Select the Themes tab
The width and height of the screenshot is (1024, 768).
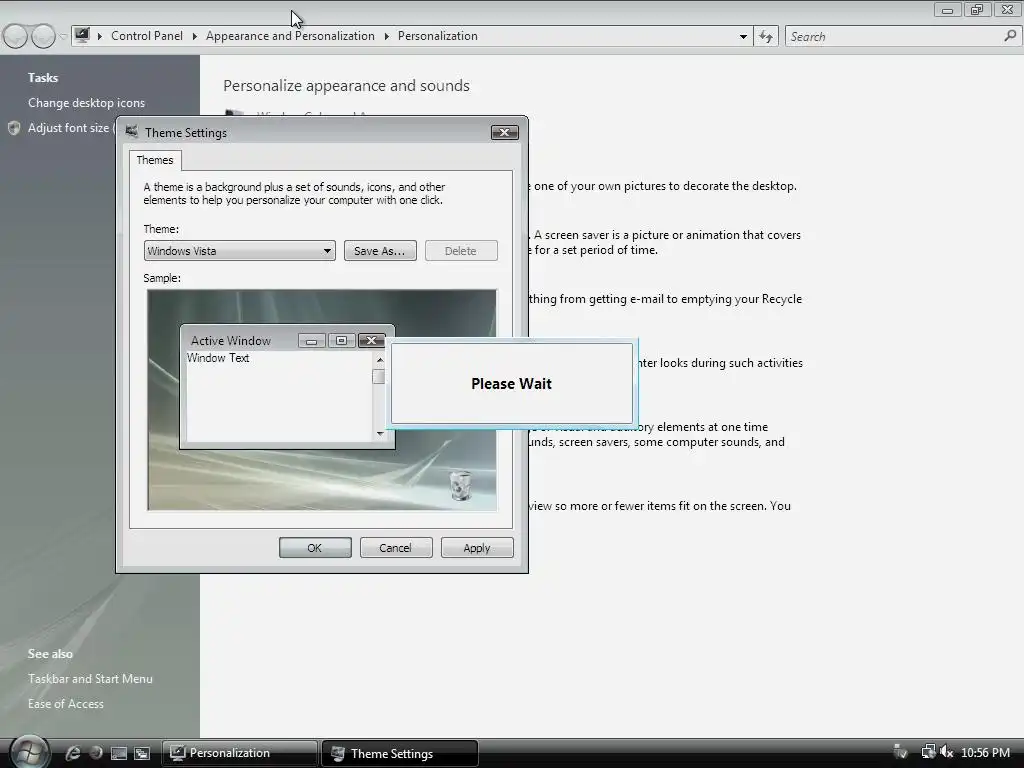coord(155,160)
